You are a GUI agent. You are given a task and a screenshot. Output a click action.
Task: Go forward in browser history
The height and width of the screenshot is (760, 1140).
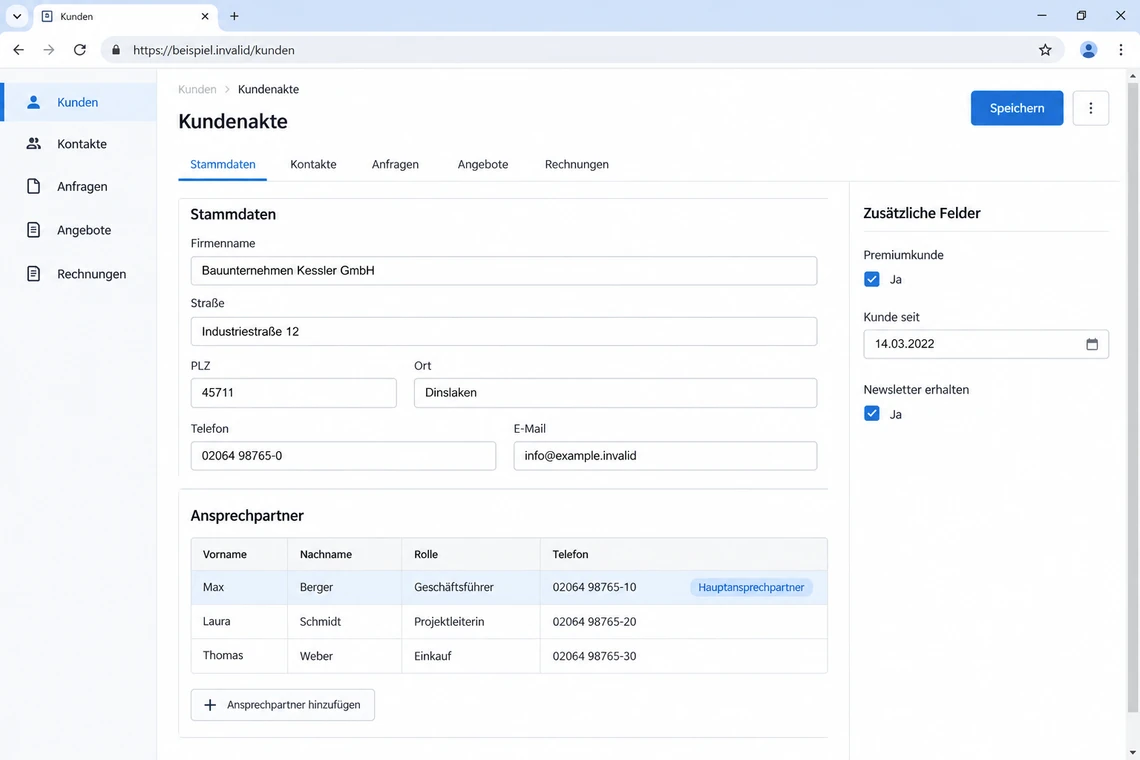(49, 50)
